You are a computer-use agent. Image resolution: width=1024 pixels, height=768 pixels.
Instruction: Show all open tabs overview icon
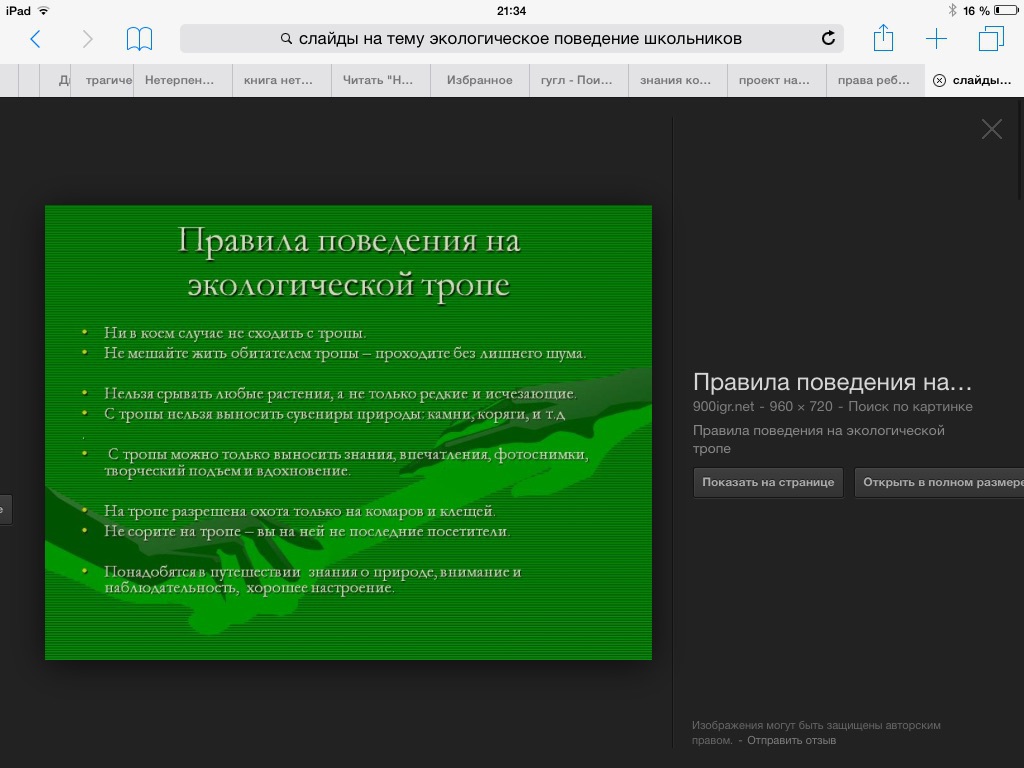pyautogui.click(x=991, y=39)
